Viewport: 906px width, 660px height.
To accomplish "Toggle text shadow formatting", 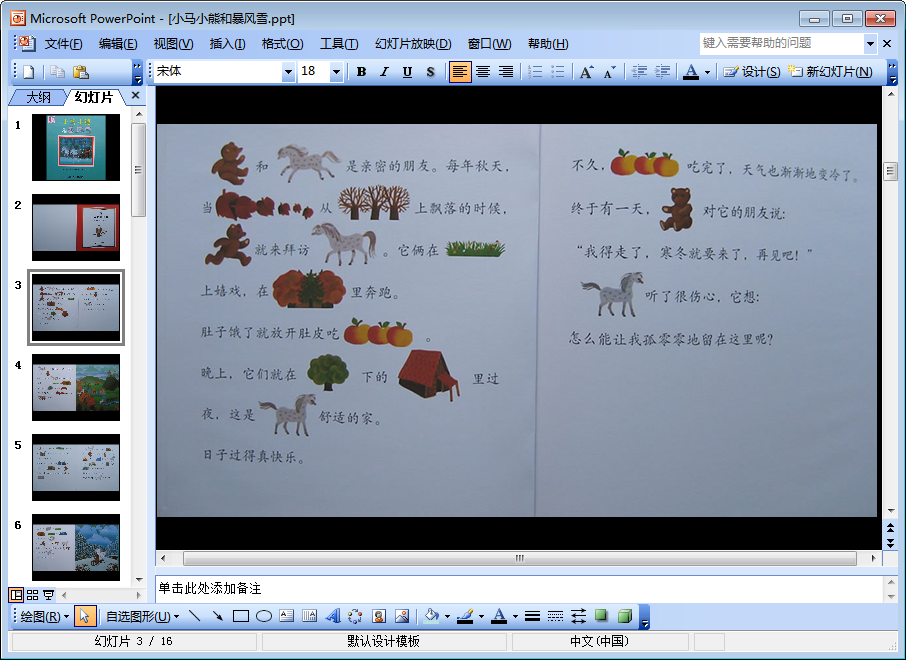I will pos(430,72).
